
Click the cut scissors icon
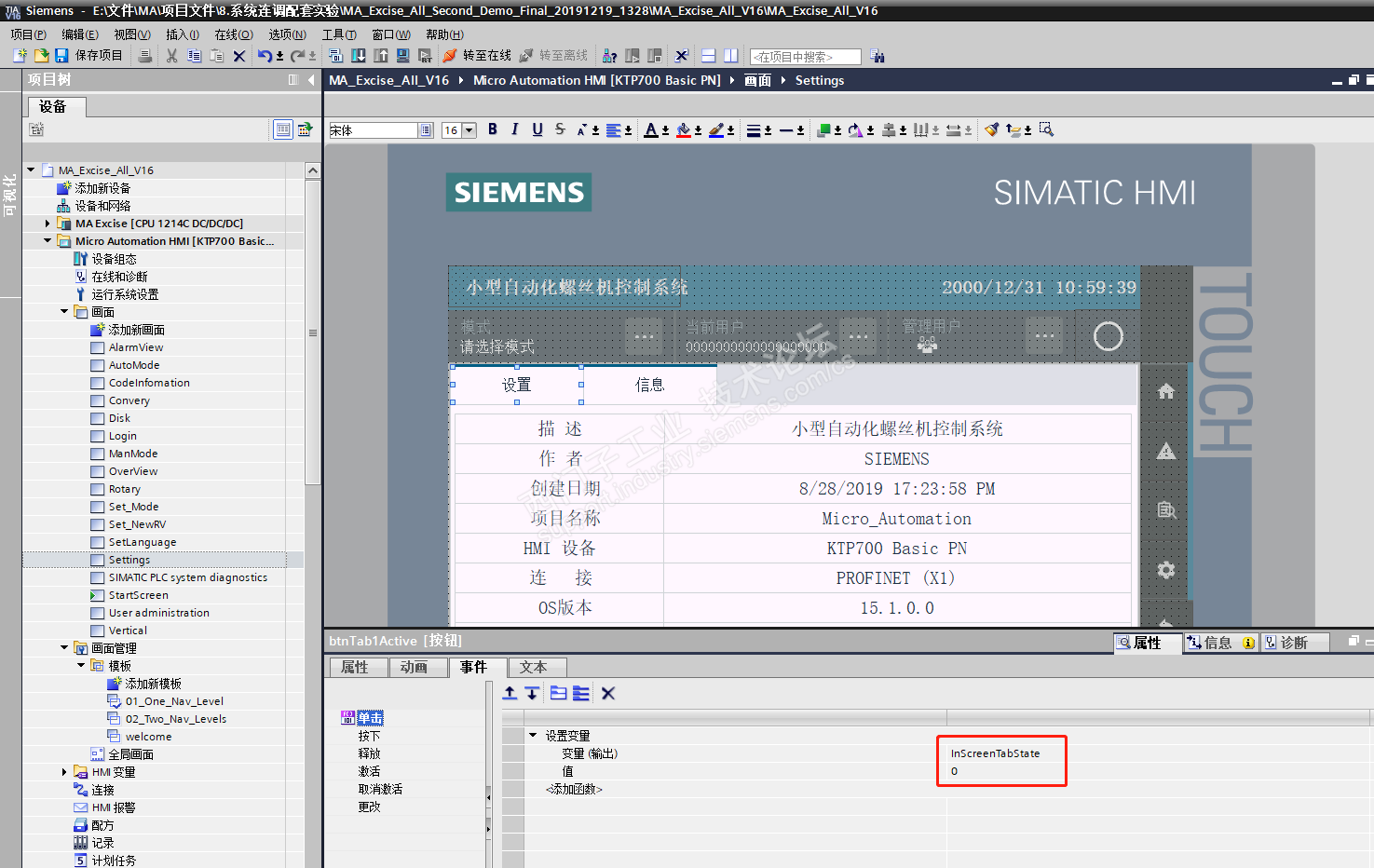(171, 56)
